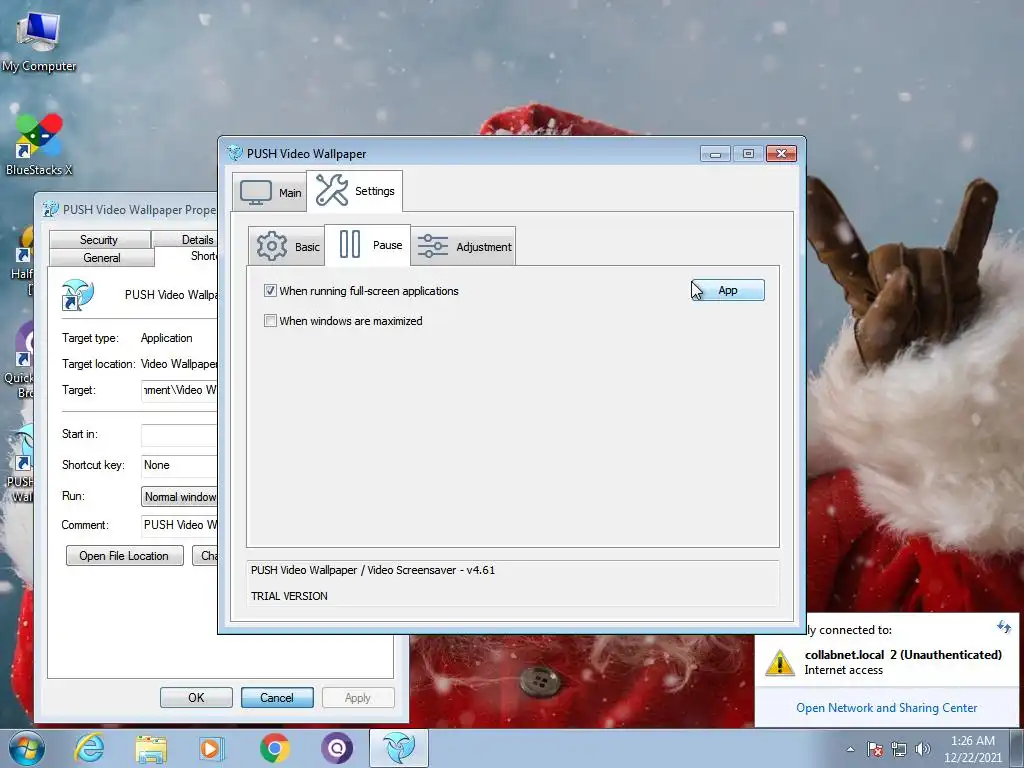Screen dimensions: 1024x768
Task: Select BlueStacks X desktop icon
Action: pos(39,144)
